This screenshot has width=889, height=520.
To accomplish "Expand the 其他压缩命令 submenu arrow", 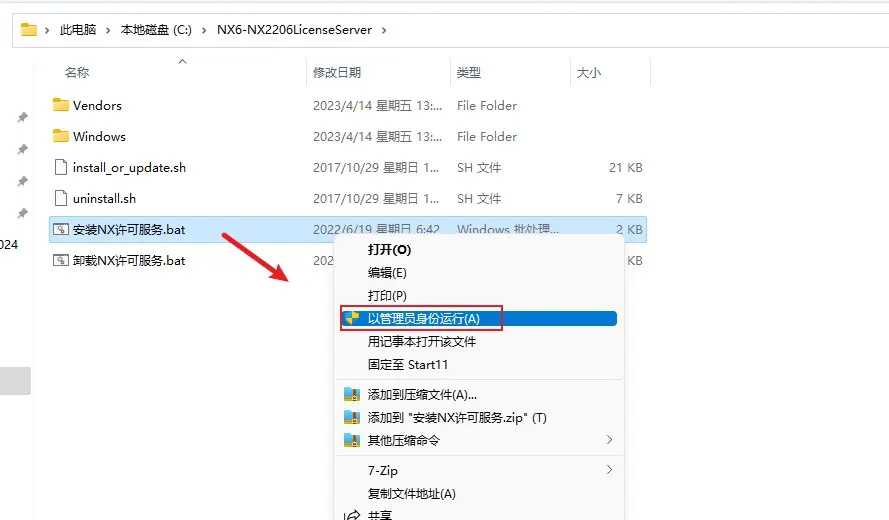I will (x=609, y=440).
